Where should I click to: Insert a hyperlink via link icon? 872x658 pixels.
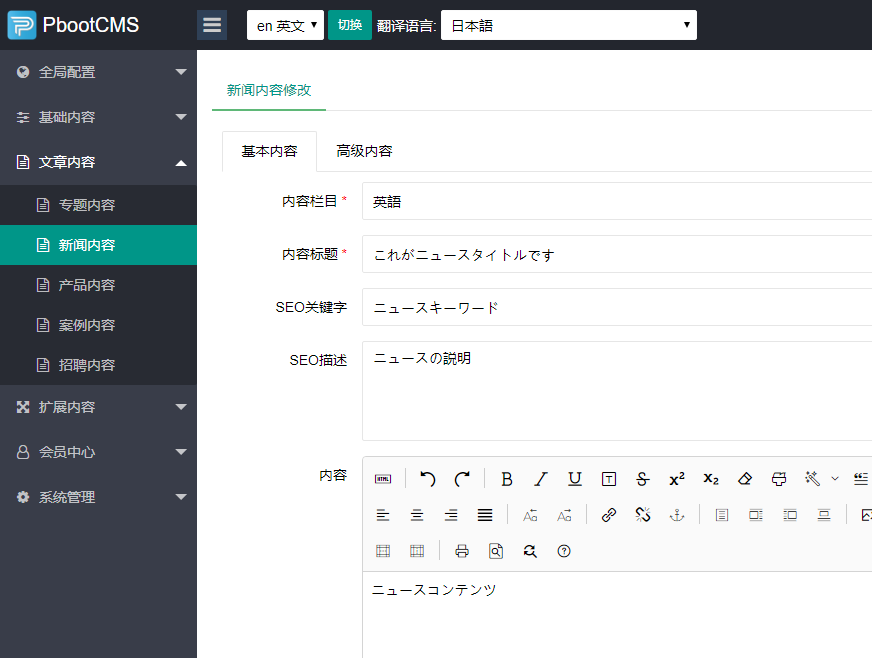point(608,515)
